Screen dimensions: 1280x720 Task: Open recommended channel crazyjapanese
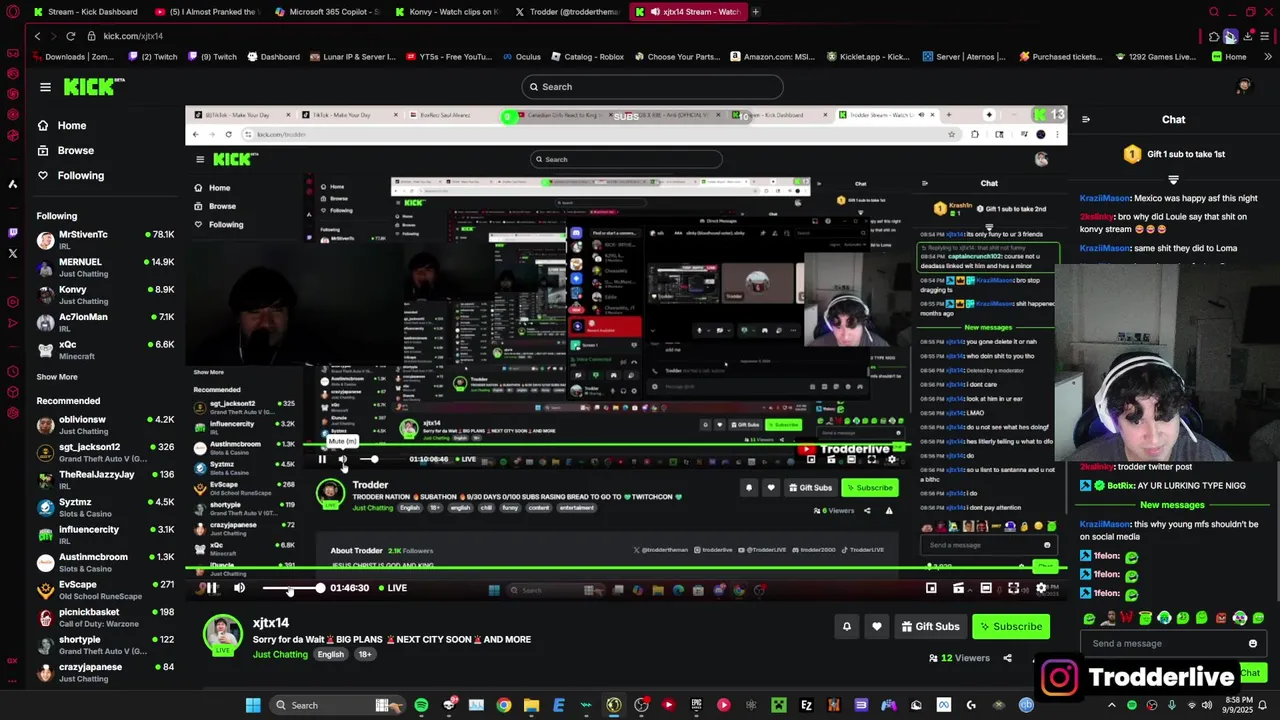point(105,672)
